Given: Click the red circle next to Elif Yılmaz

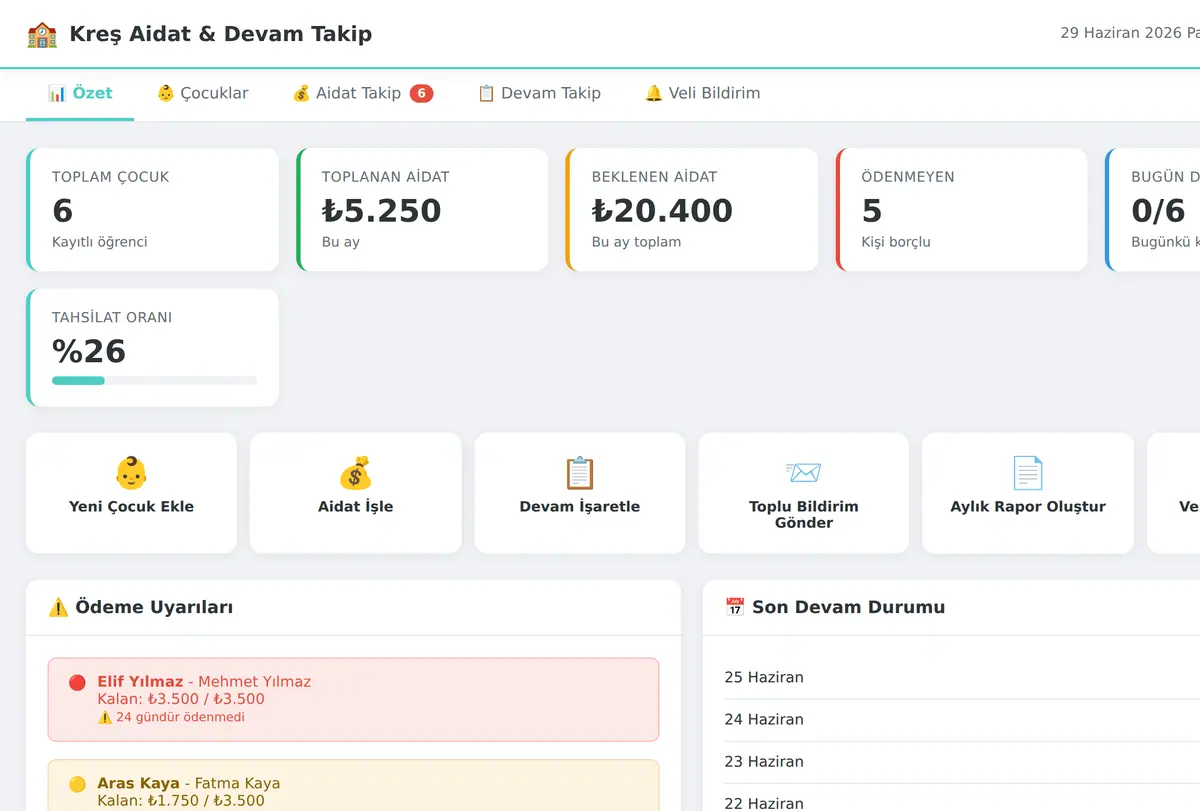Looking at the screenshot, I should 77,682.
